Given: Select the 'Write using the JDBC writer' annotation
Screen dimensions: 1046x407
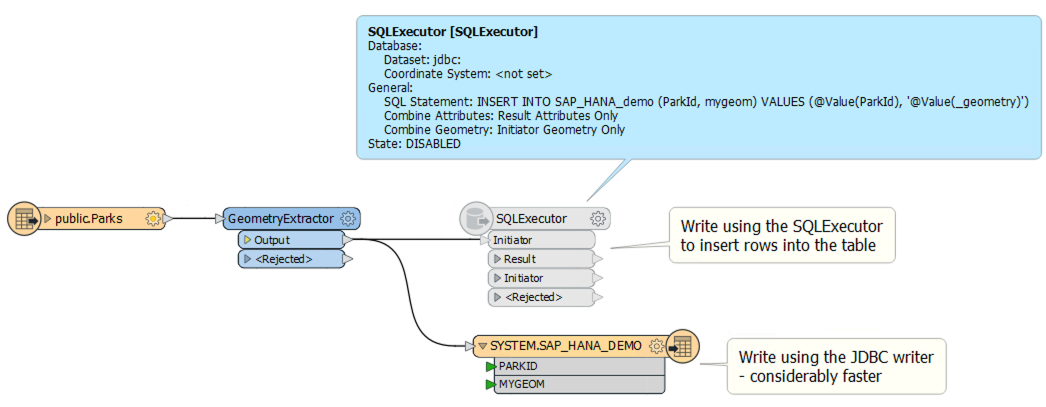Looking at the screenshot, I should click(x=837, y=366).
